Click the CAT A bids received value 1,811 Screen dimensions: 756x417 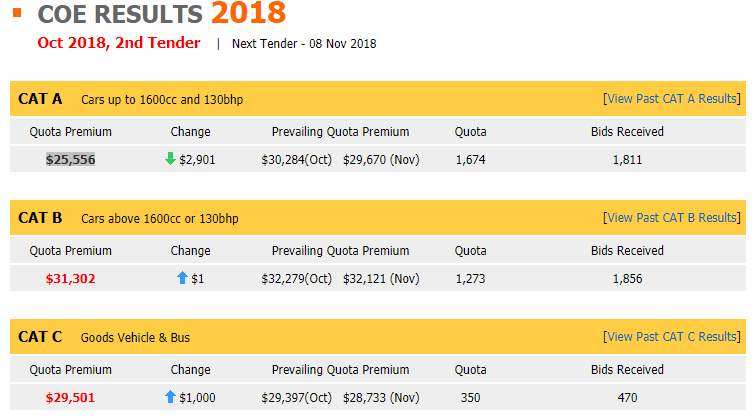point(627,159)
